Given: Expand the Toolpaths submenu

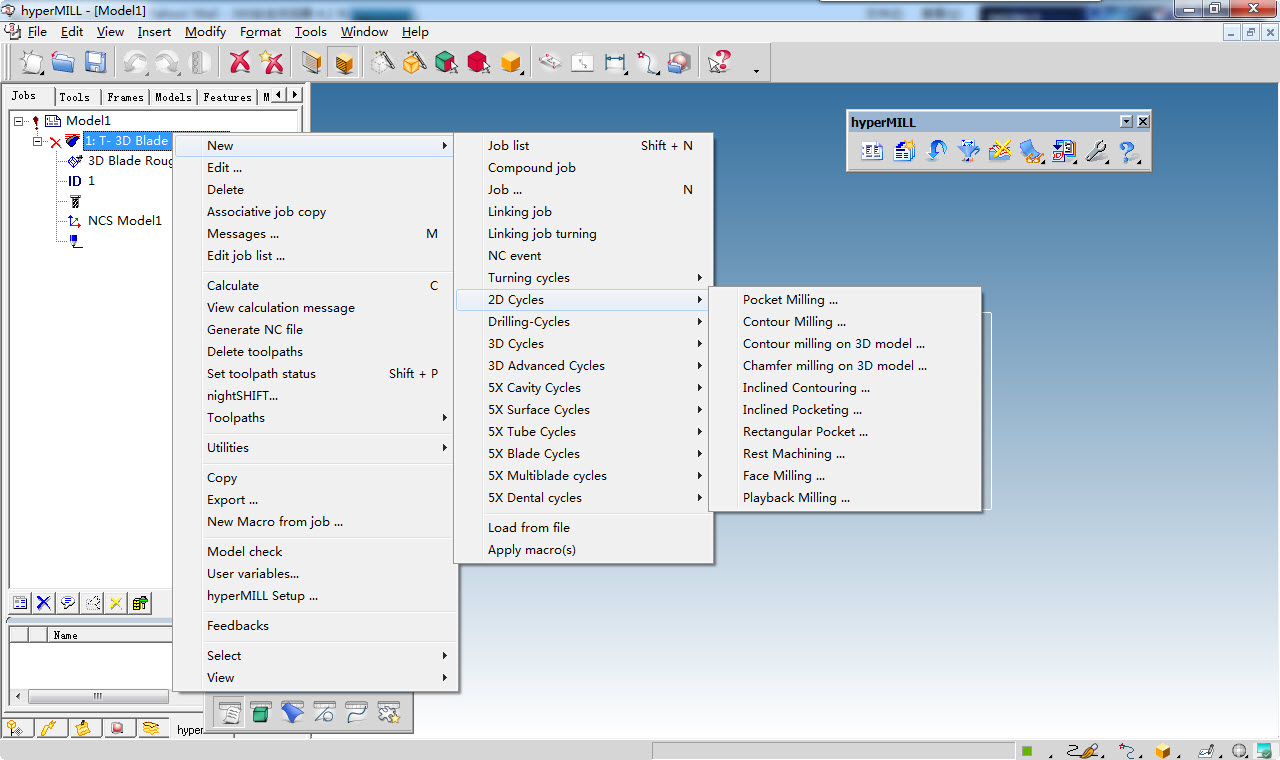Looking at the screenshot, I should tap(315, 418).
